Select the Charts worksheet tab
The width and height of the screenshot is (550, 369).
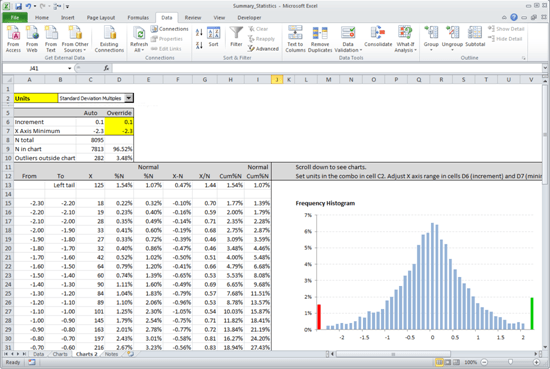(60, 354)
